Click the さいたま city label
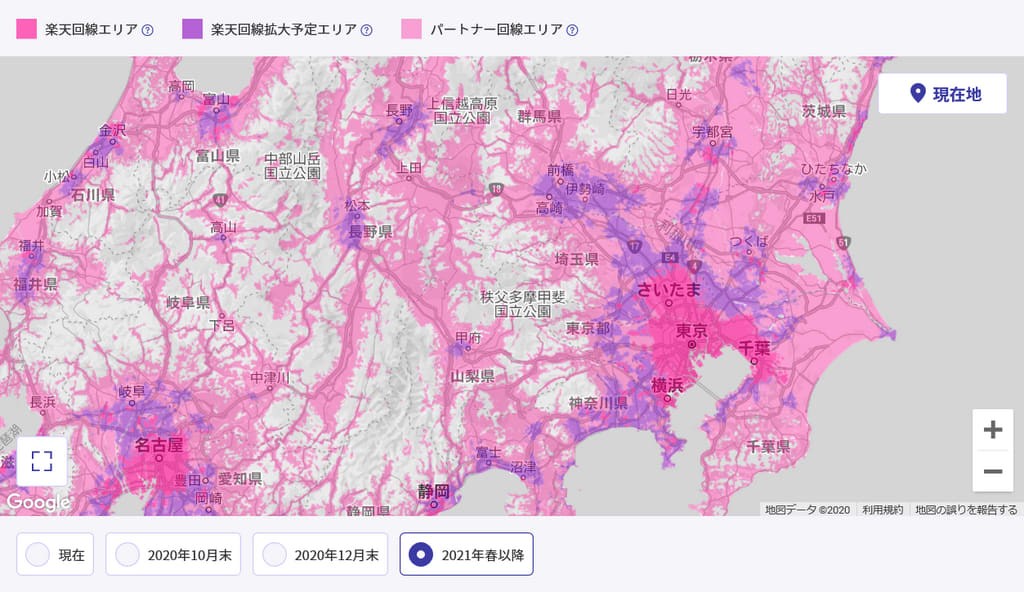Viewport: 1024px width, 592px height. 669,289
